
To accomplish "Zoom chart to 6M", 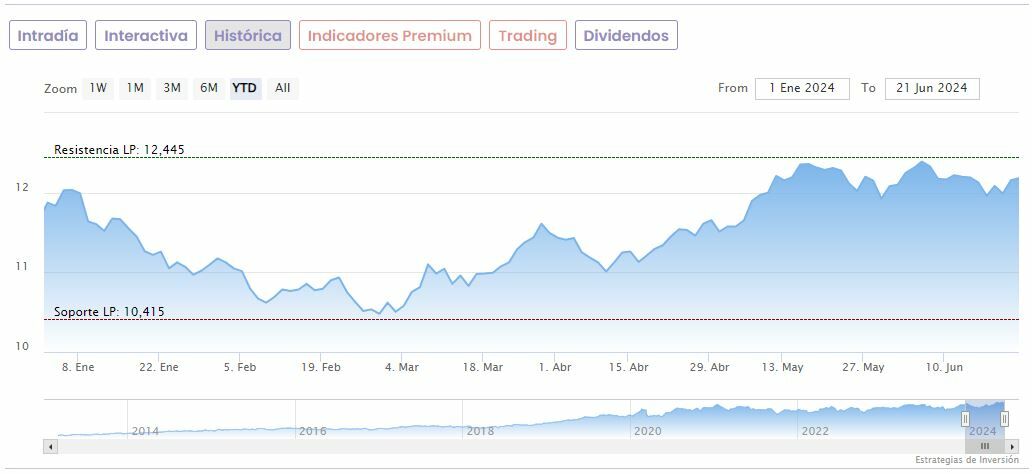I will click(x=209, y=88).
